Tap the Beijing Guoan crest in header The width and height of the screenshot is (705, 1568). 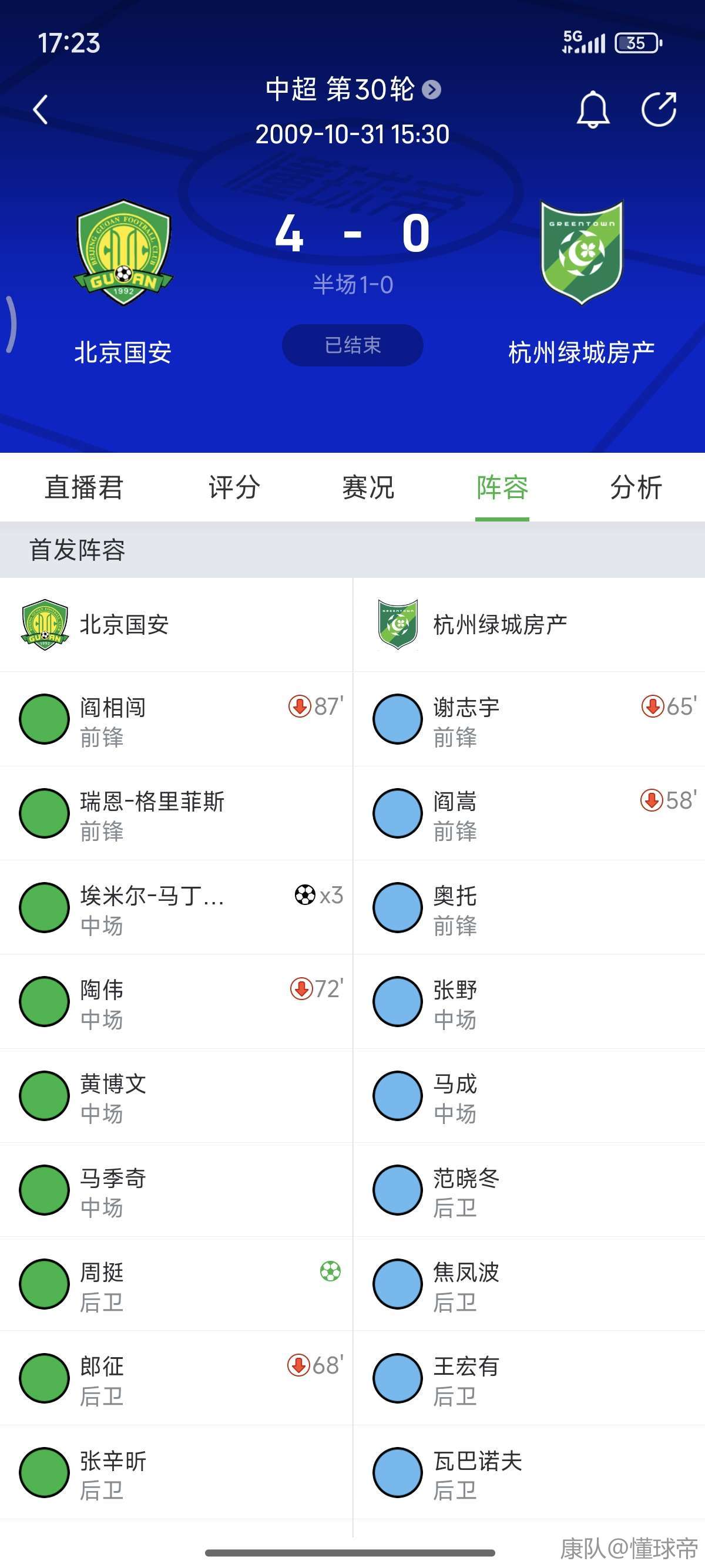pos(123,252)
